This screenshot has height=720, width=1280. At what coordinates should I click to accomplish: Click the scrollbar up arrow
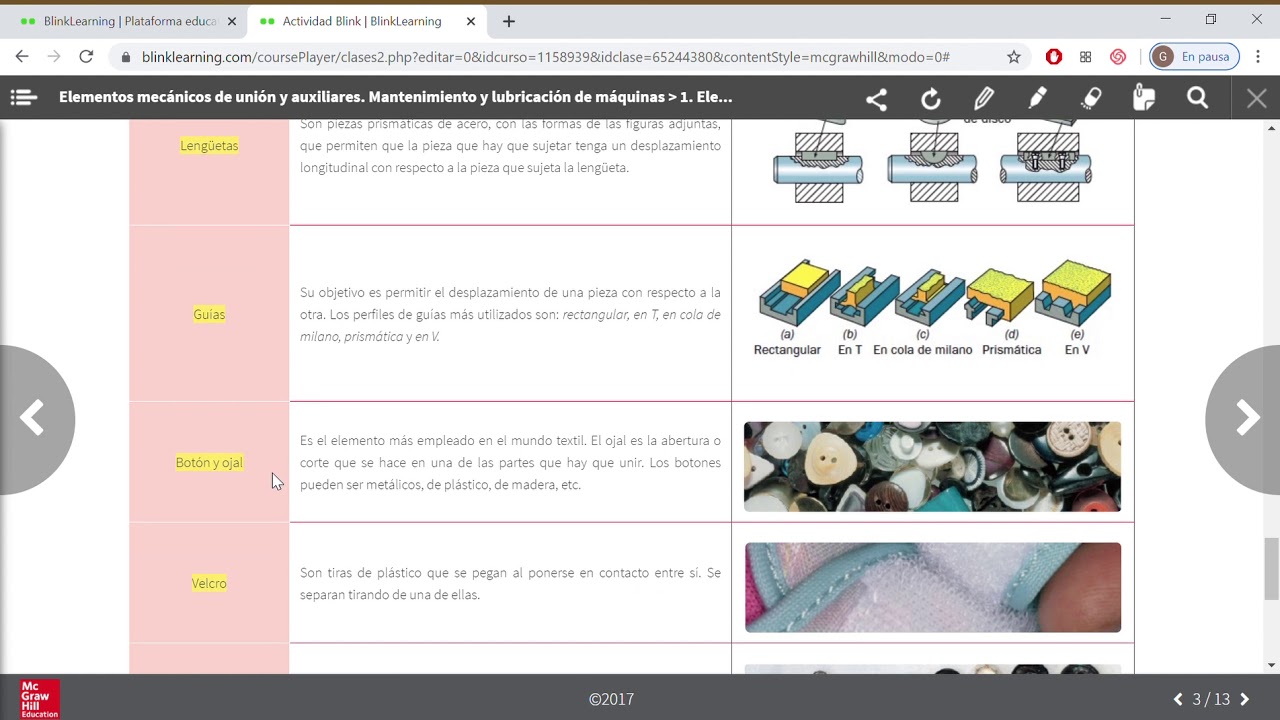pos(1272,128)
